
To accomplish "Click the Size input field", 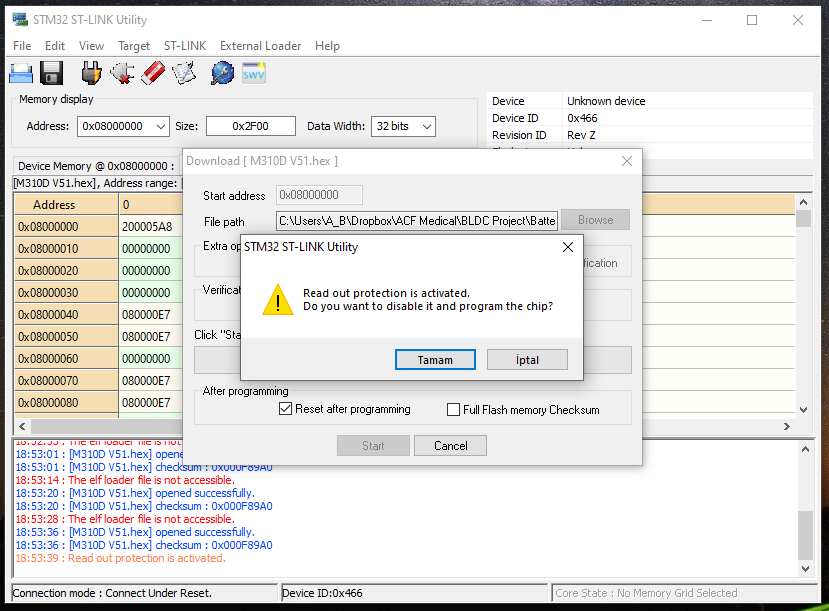I will click(x=251, y=126).
